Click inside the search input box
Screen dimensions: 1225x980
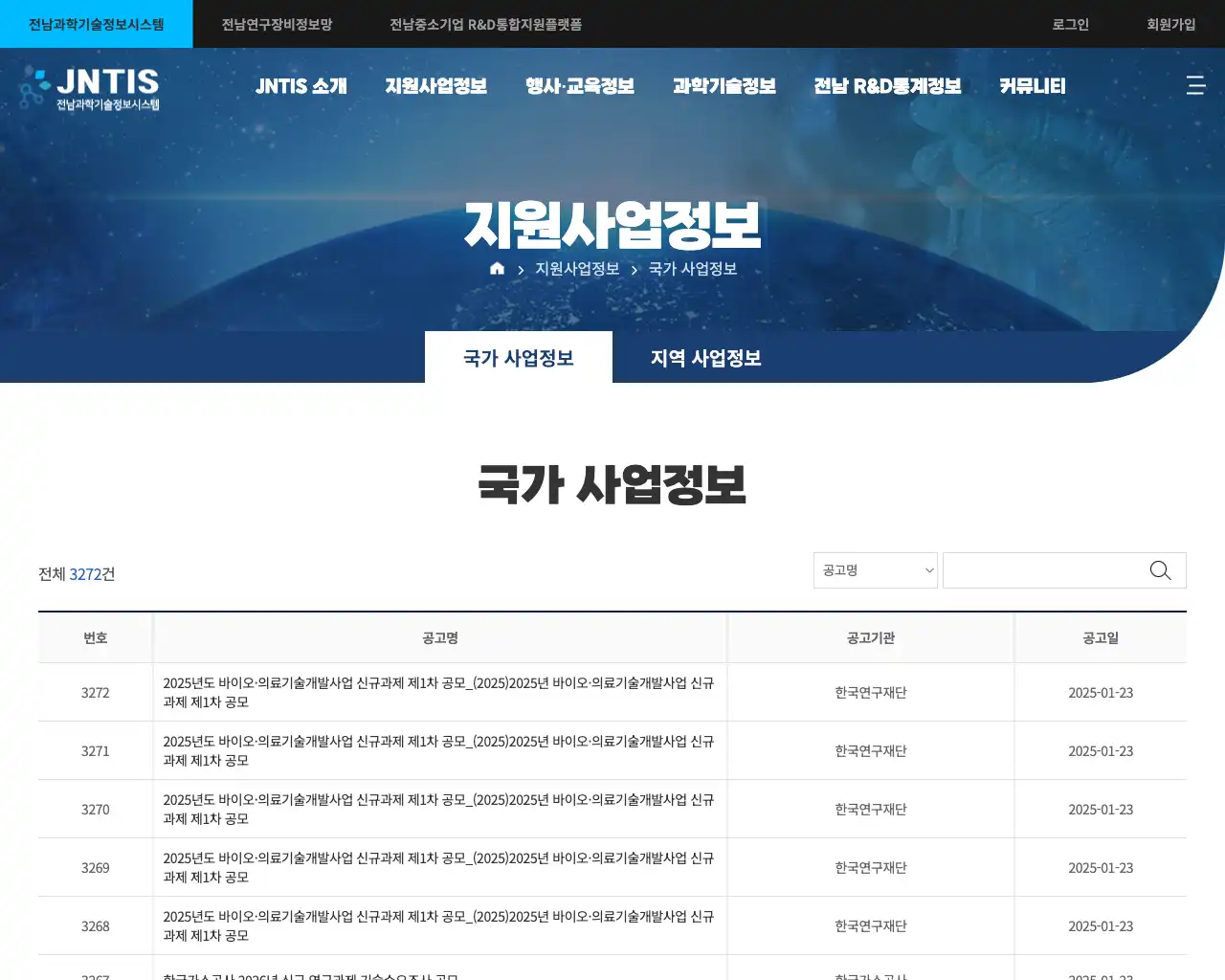coord(1043,569)
